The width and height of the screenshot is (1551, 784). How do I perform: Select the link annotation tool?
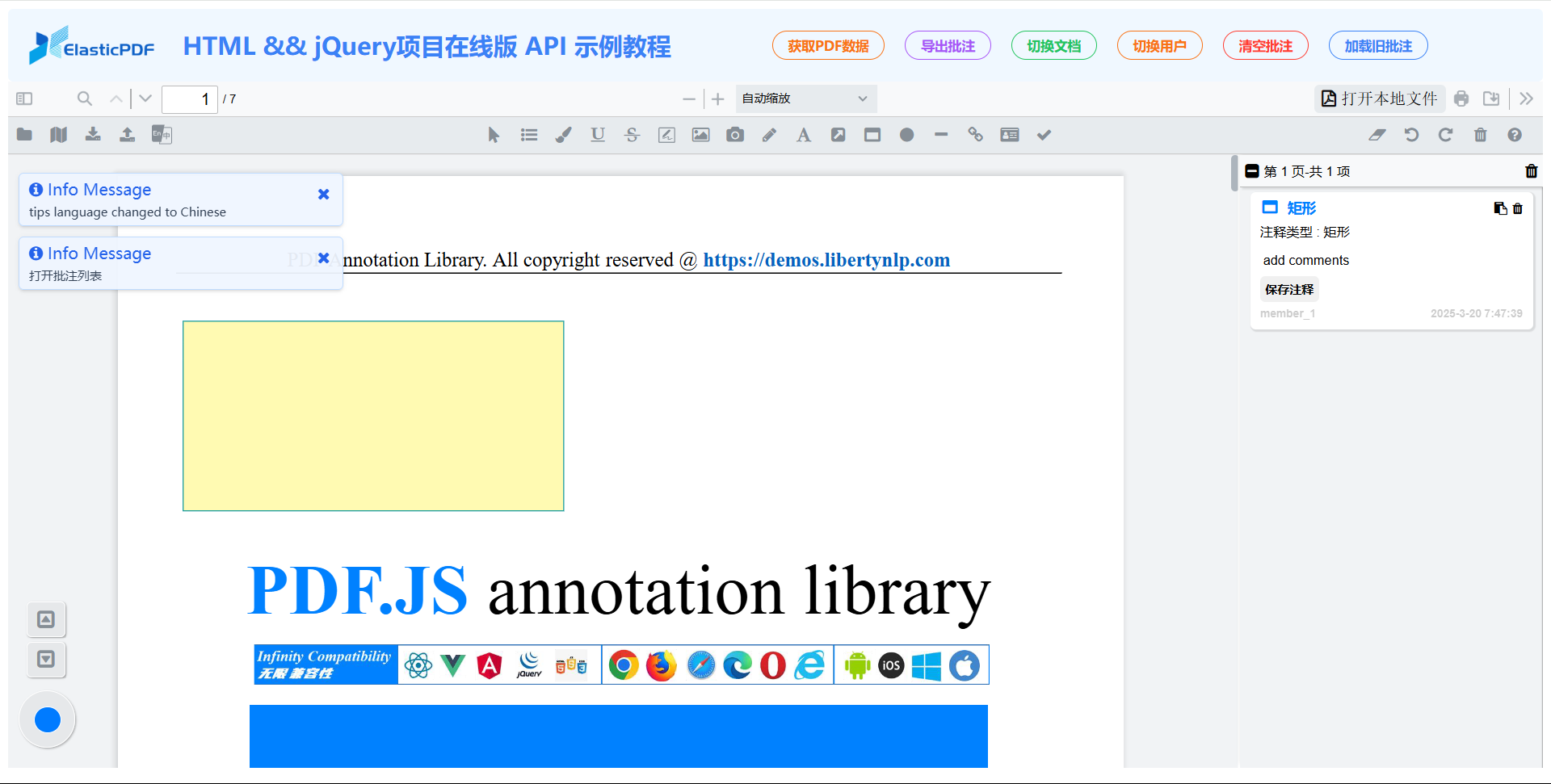point(975,135)
